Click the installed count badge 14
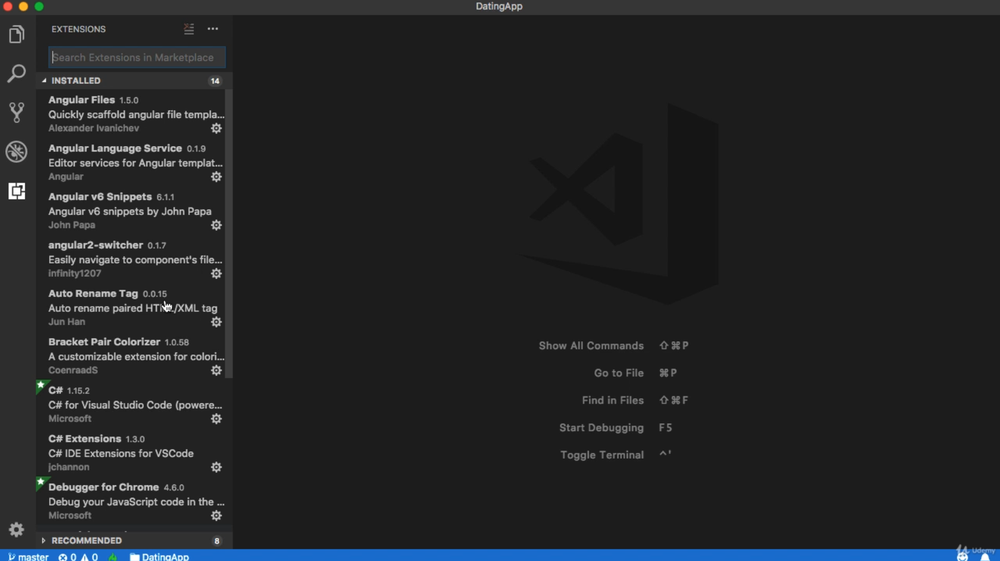 (215, 81)
